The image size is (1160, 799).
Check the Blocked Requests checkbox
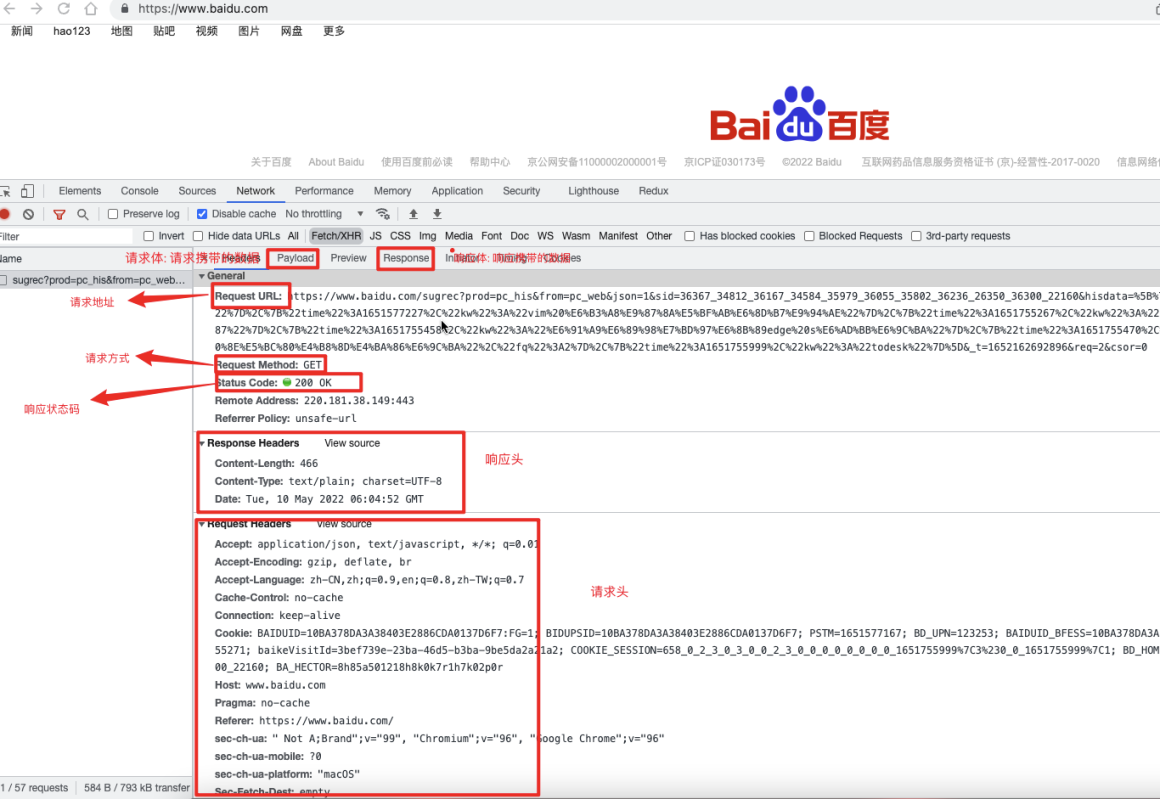(809, 236)
